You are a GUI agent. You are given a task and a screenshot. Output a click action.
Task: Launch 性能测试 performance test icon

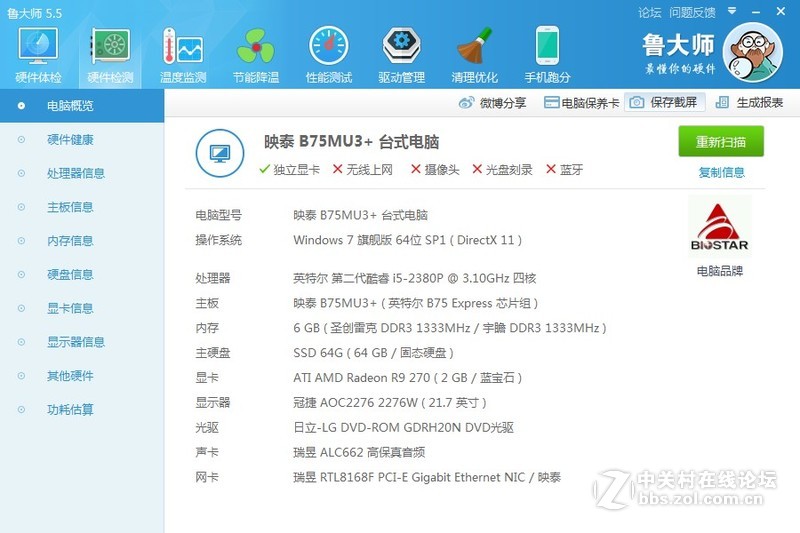coord(329,56)
